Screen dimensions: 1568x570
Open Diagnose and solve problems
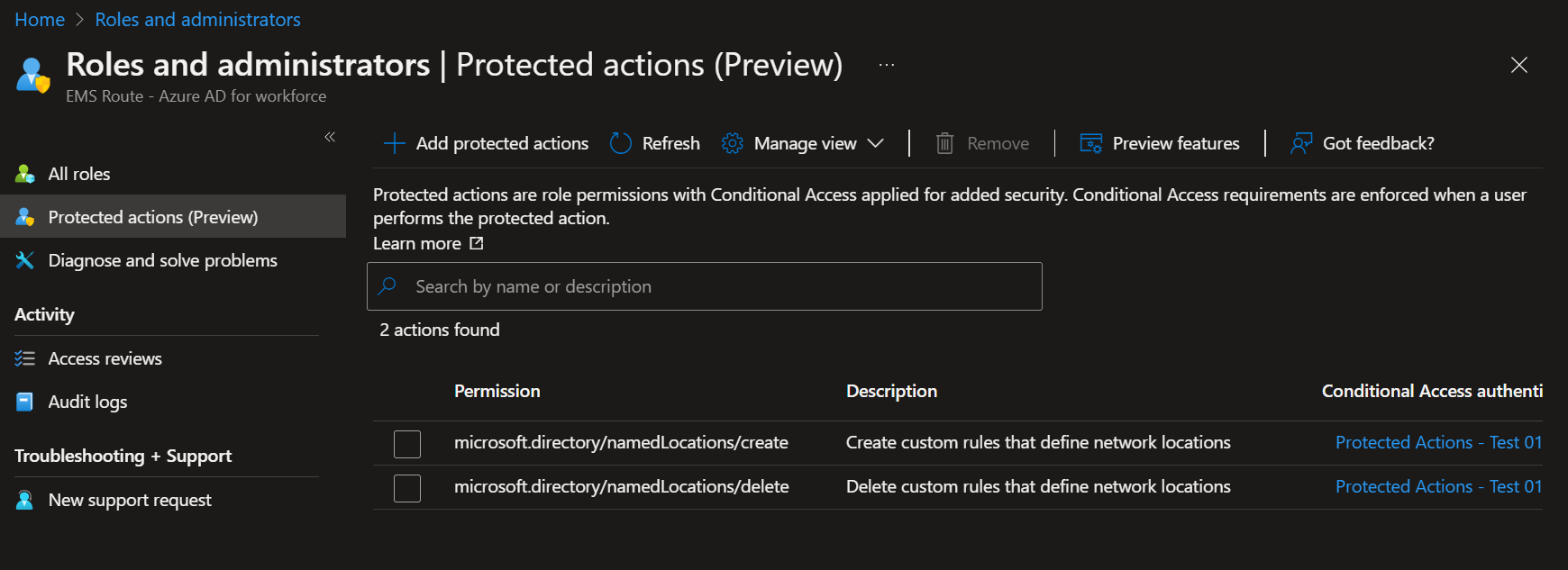[162, 260]
